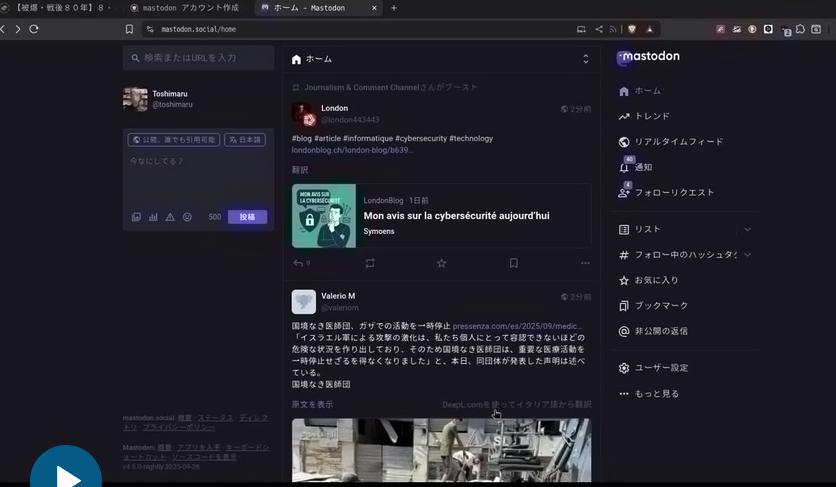Open the 日本語 language selector
Viewport: 836px width, 487px height.
(x=245, y=140)
